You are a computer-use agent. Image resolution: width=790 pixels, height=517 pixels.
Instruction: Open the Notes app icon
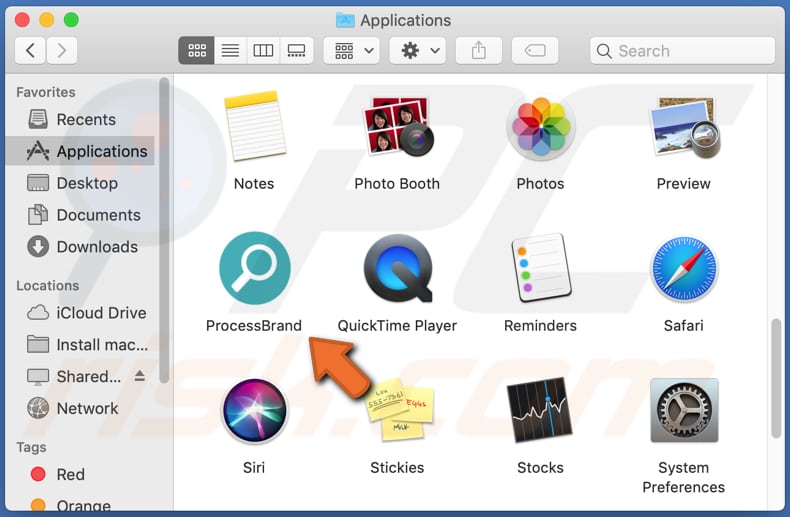coord(255,126)
